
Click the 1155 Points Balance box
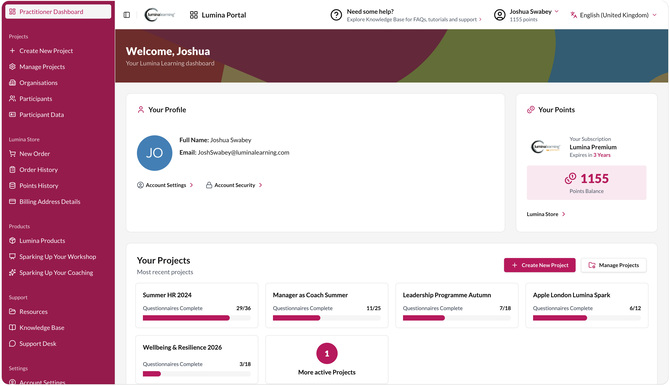586,183
